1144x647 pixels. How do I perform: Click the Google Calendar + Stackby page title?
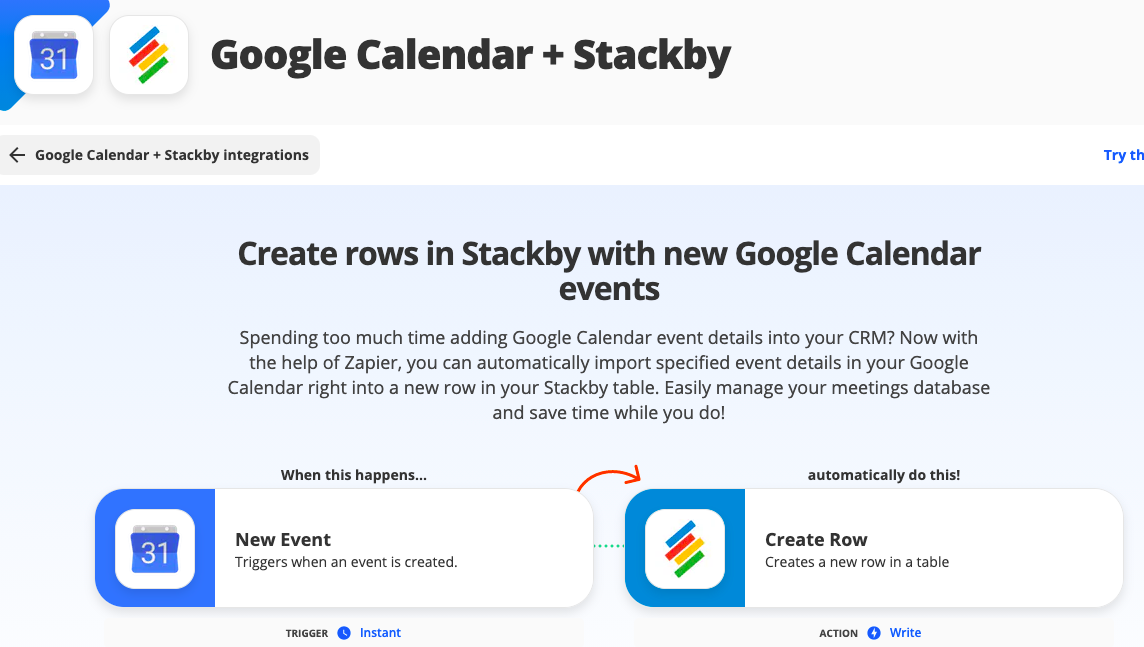click(x=471, y=55)
